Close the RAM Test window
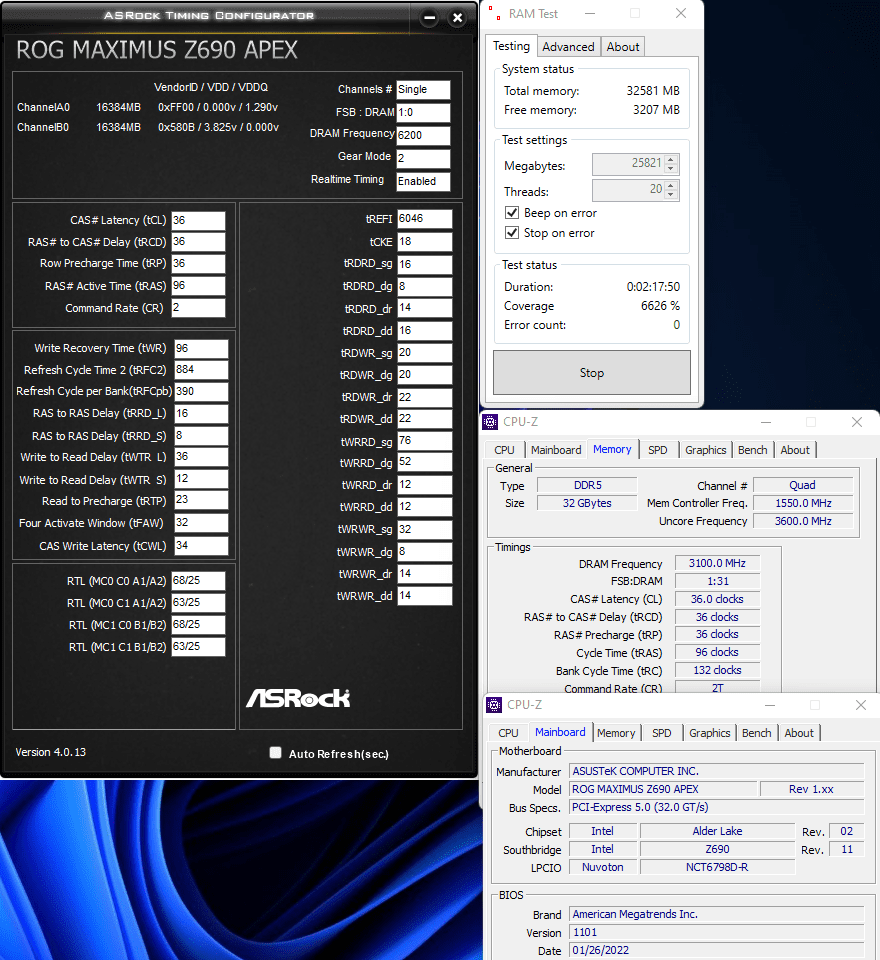The height and width of the screenshot is (960, 880). (681, 13)
